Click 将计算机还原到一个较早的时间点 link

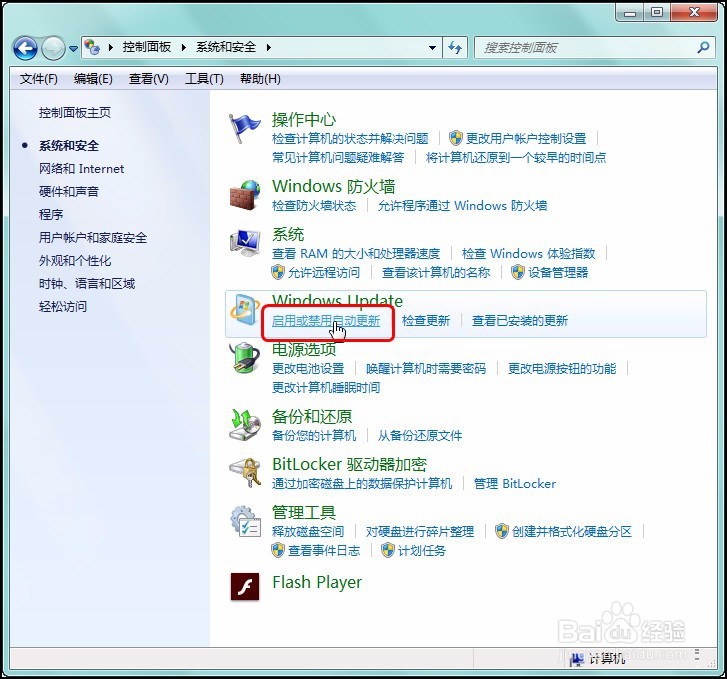click(x=516, y=158)
